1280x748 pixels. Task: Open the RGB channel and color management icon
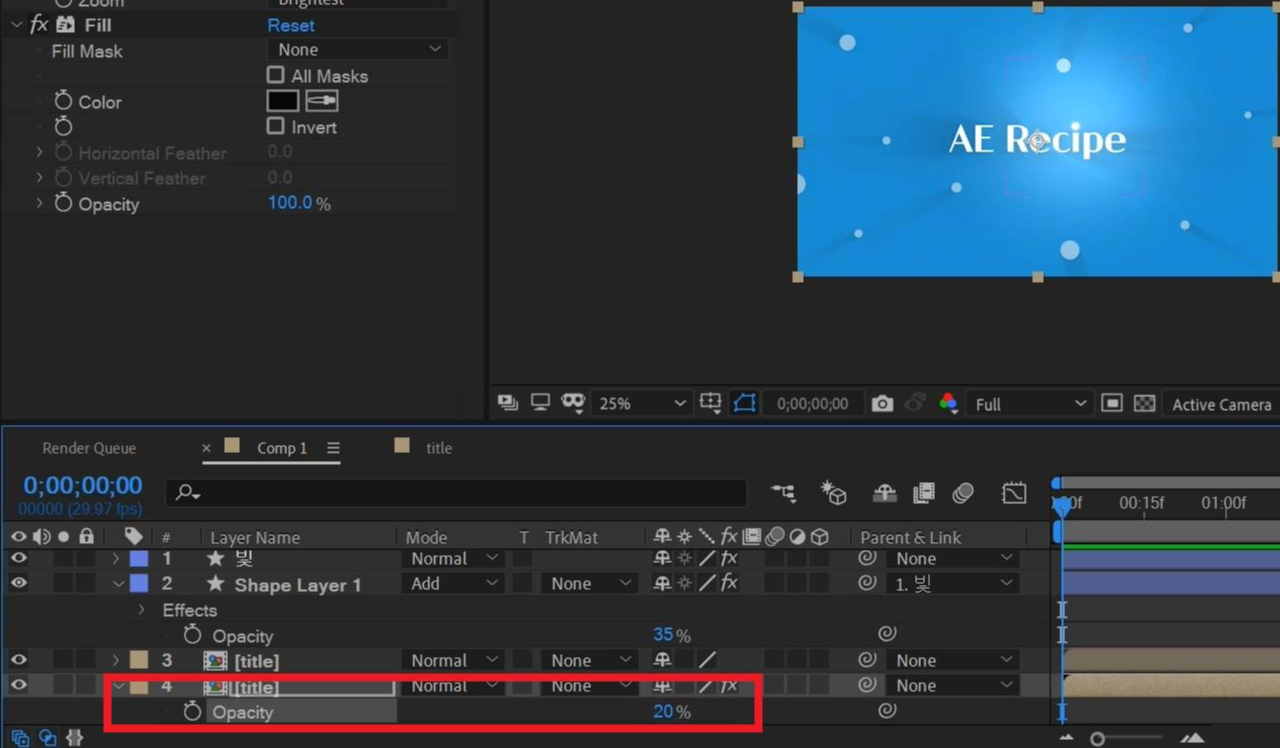click(948, 404)
